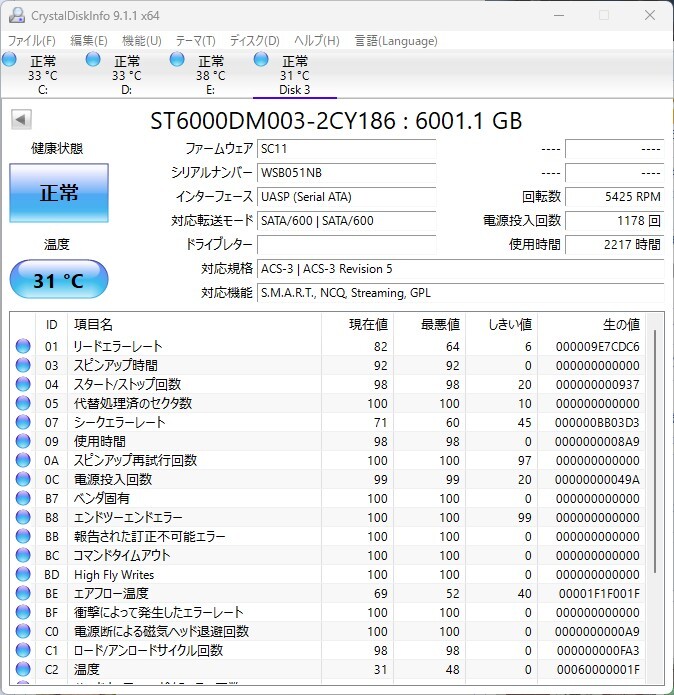
Task: Click the status orb for ID 0C row
Action: [23, 480]
